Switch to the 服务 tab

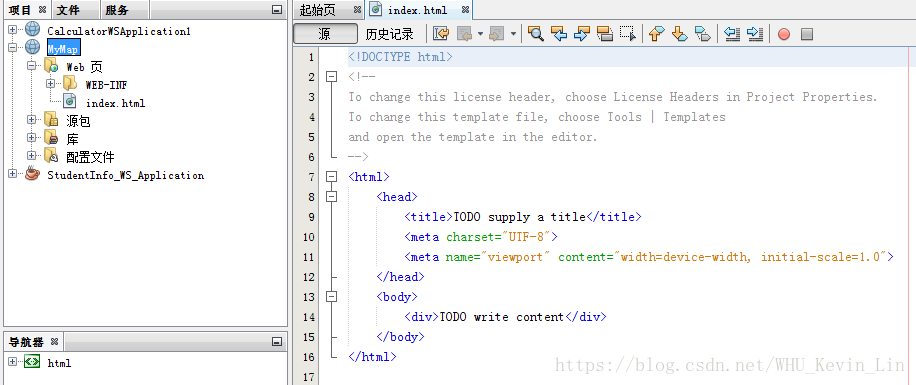pos(117,10)
